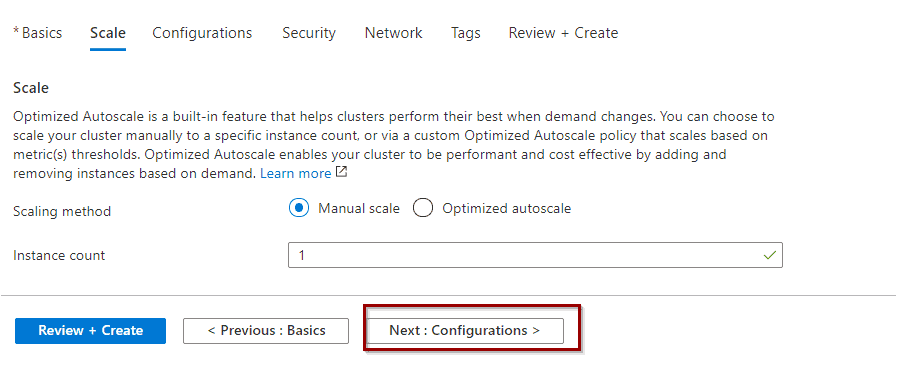
Task: Focus the Instance count input field
Action: pyautogui.click(x=535, y=255)
